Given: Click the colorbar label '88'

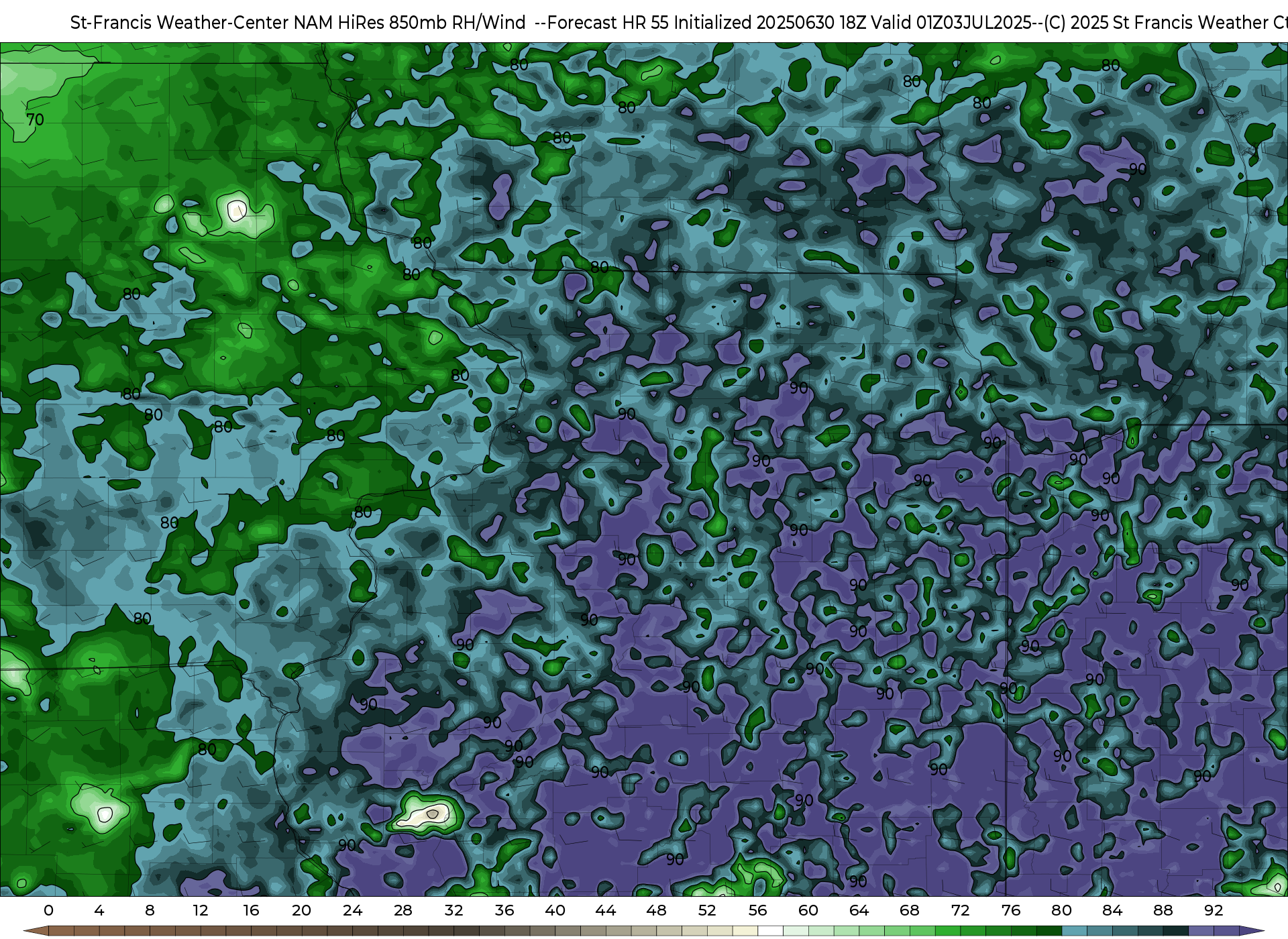Looking at the screenshot, I should tap(1163, 910).
